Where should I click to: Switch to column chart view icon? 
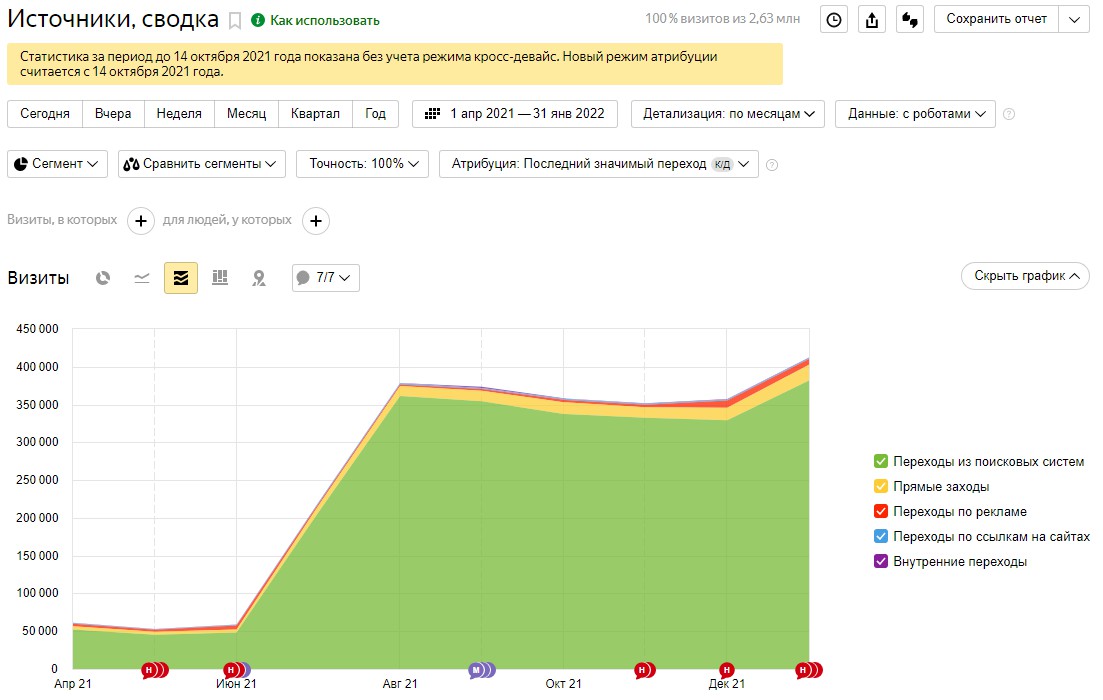[x=220, y=278]
